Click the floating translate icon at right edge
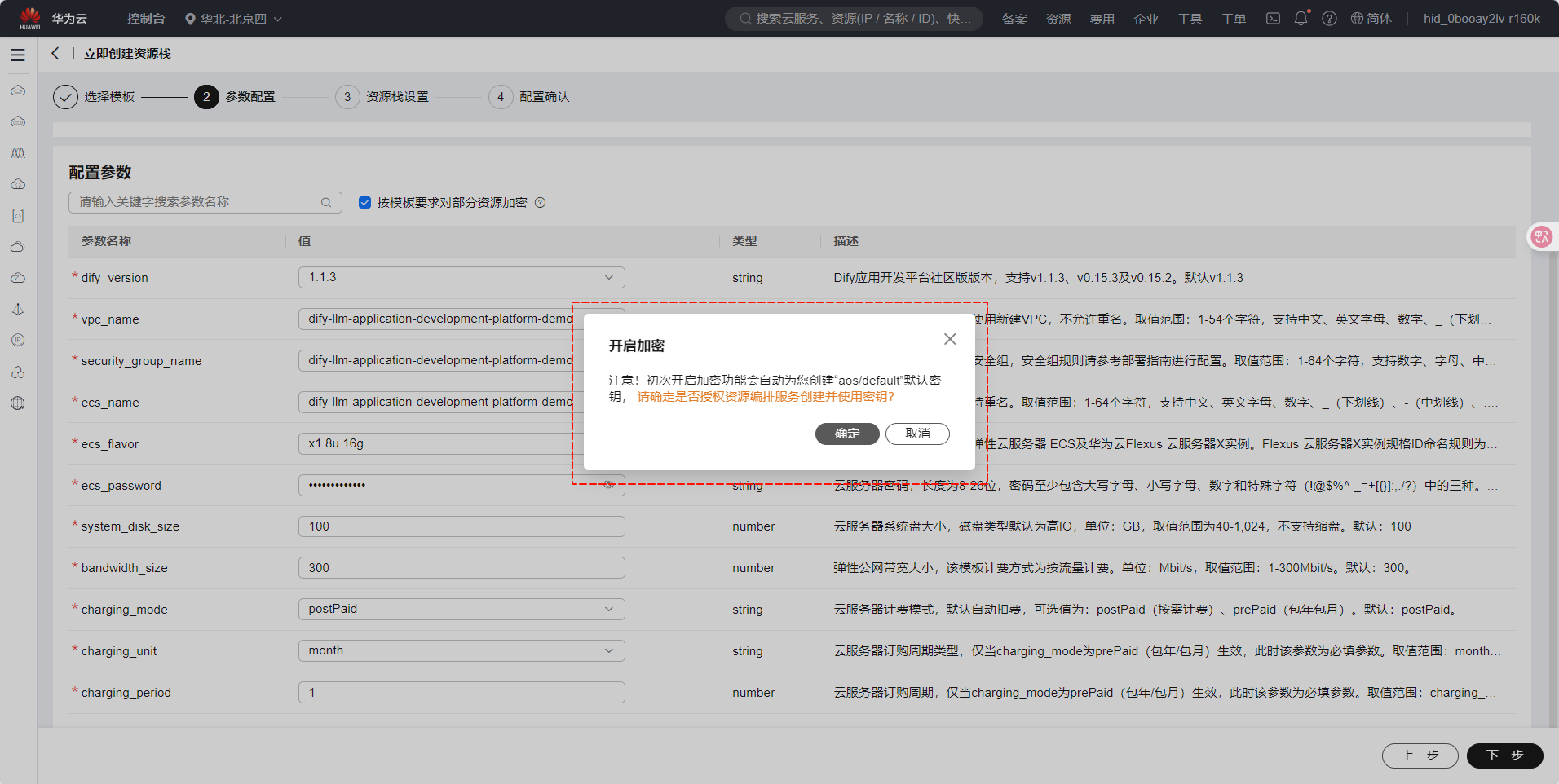 1541,237
